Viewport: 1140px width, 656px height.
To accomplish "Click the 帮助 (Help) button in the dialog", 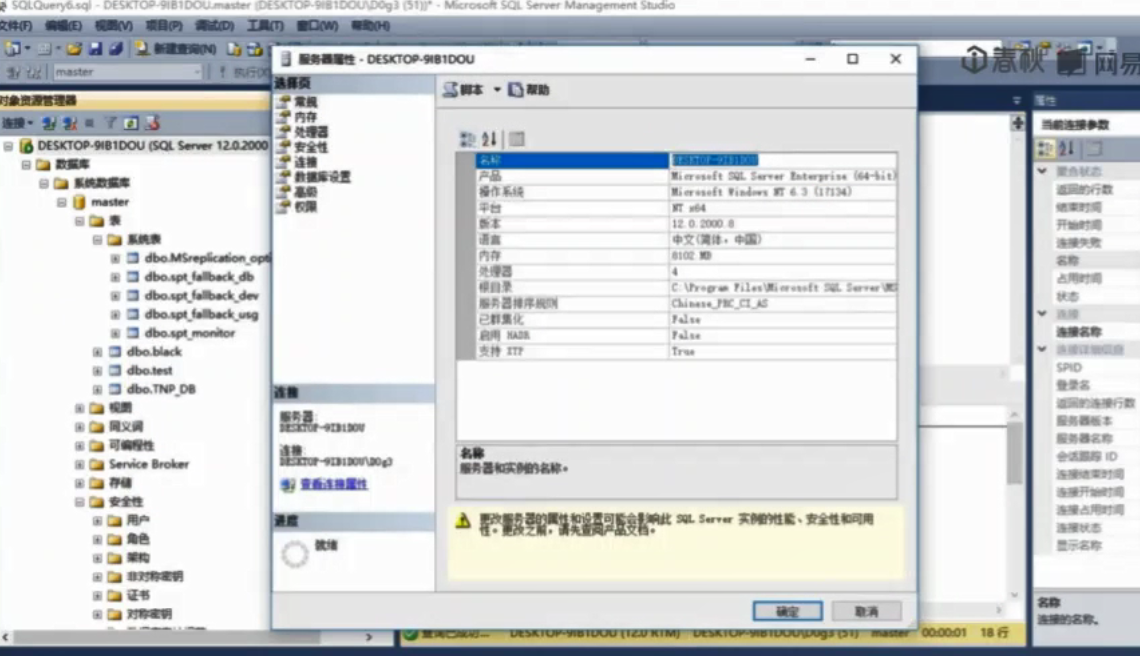I will tap(529, 89).
